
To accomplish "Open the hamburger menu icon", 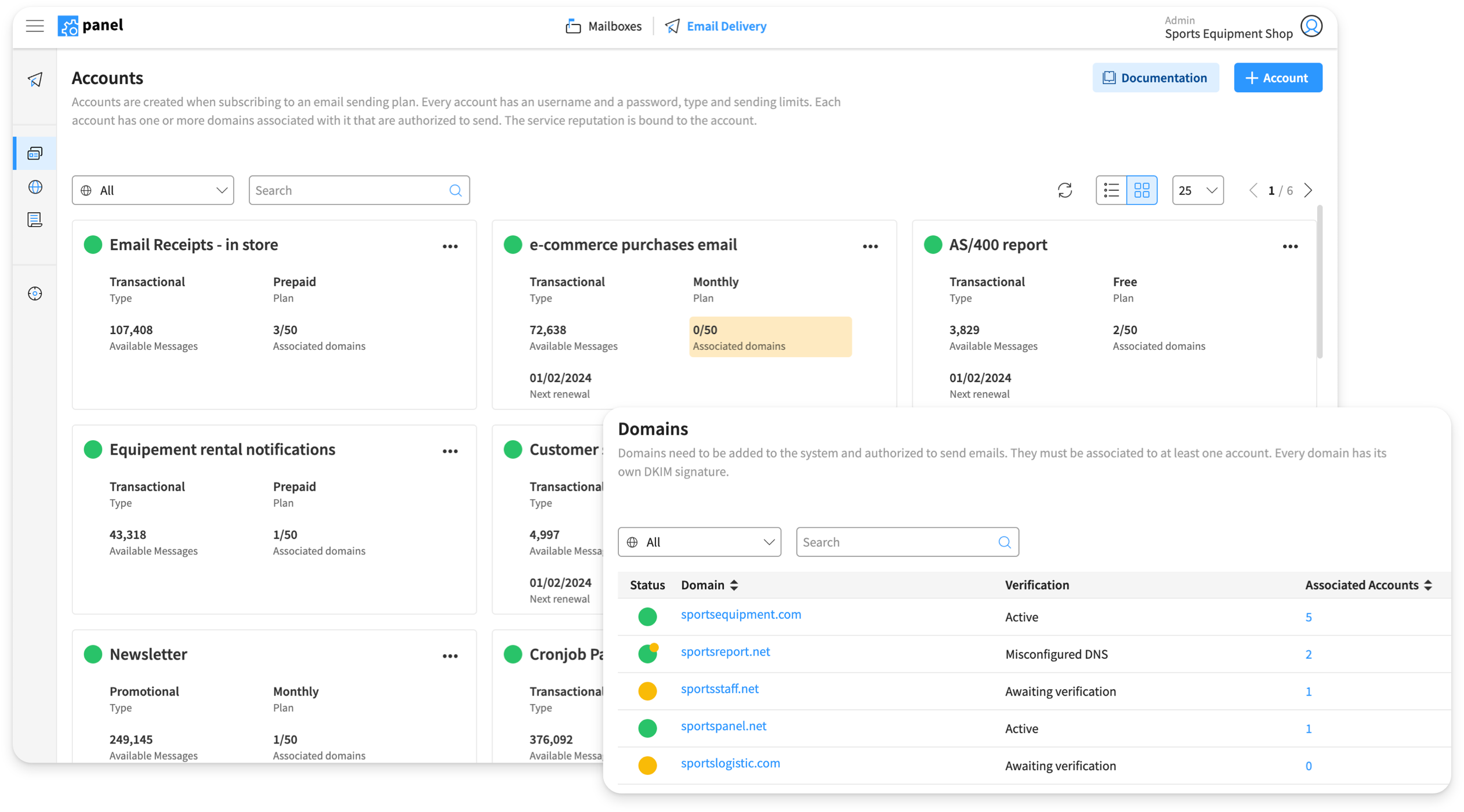I will [x=35, y=26].
